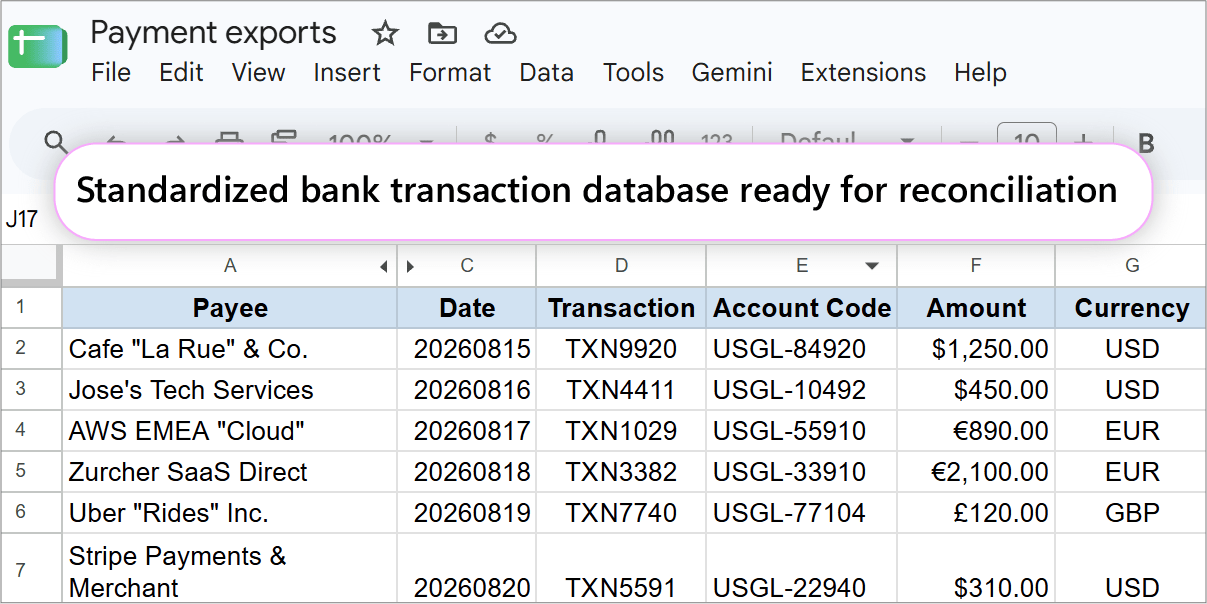1207x604 pixels.
Task: Select transaction cell TXN1029
Action: (x=621, y=431)
